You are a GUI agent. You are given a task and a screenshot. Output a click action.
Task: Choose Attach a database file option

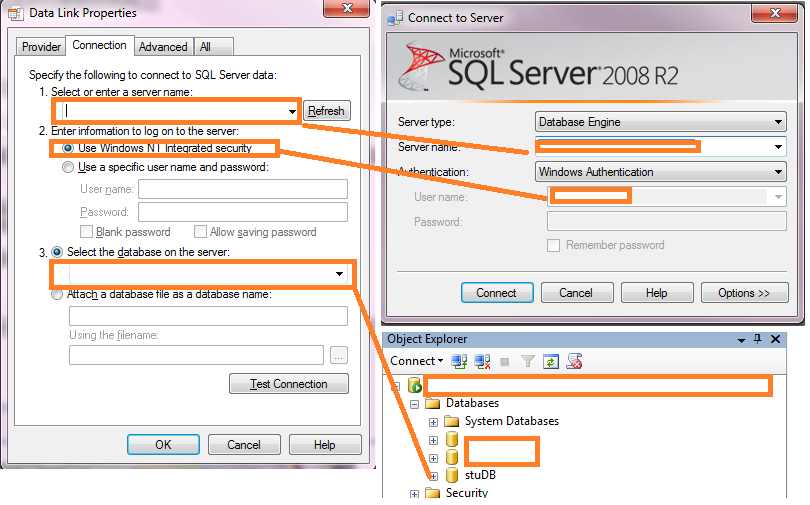(x=57, y=294)
